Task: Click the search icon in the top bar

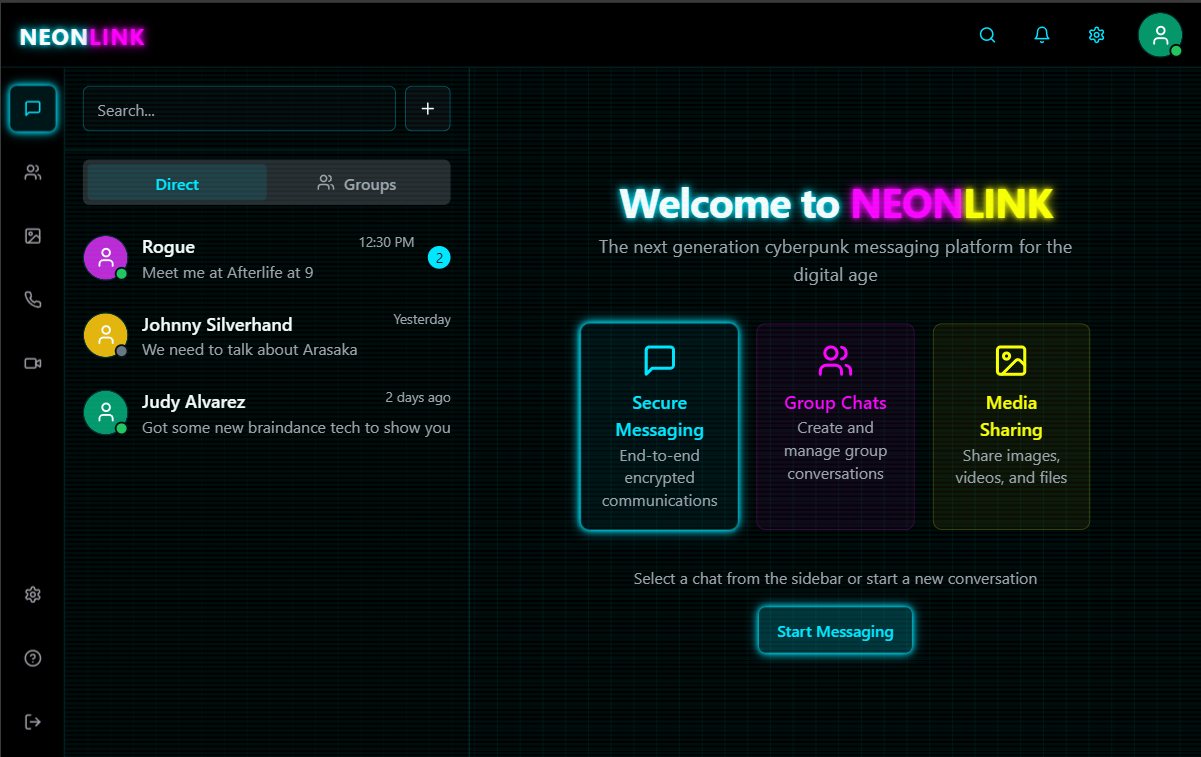Action: (987, 35)
